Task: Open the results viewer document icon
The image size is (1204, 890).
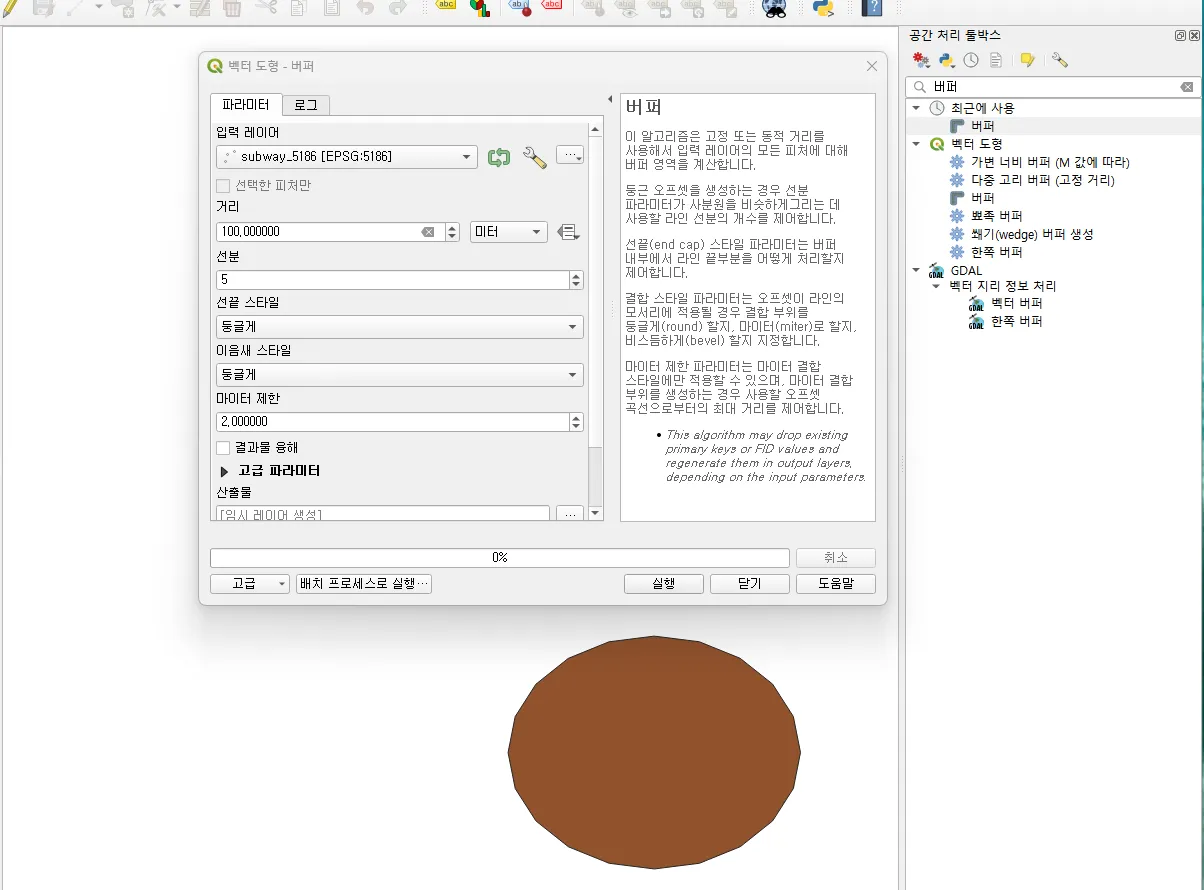Action: 995,60
